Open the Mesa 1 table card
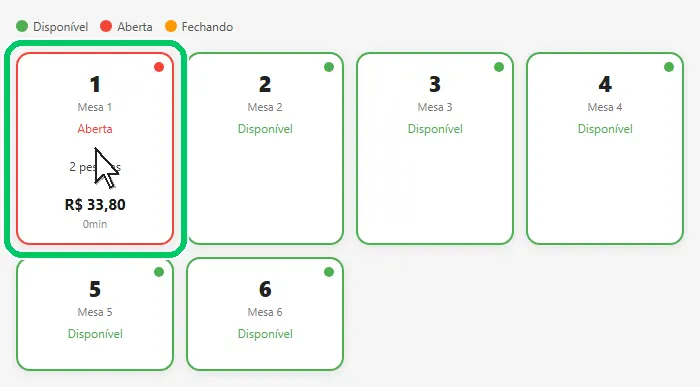 (95, 149)
